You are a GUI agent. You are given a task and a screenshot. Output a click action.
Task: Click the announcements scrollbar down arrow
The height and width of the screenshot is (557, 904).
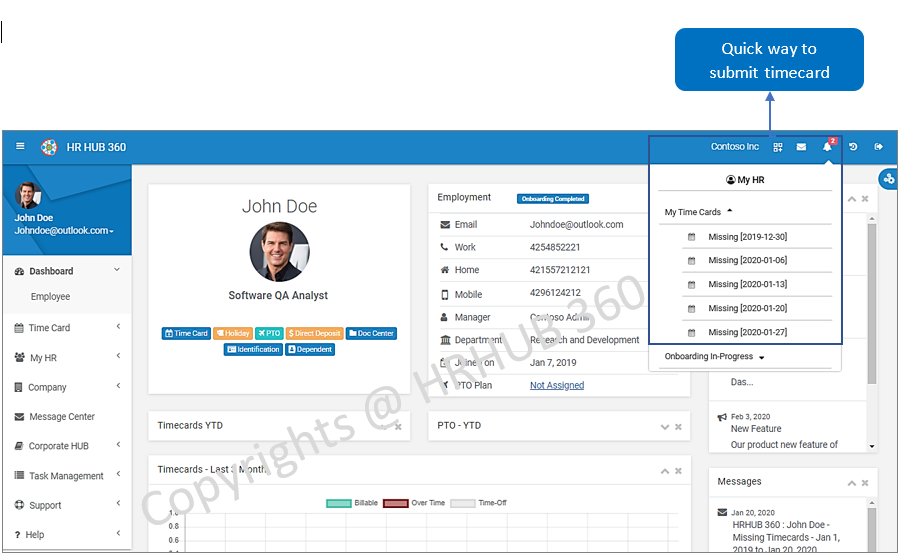pos(872,446)
